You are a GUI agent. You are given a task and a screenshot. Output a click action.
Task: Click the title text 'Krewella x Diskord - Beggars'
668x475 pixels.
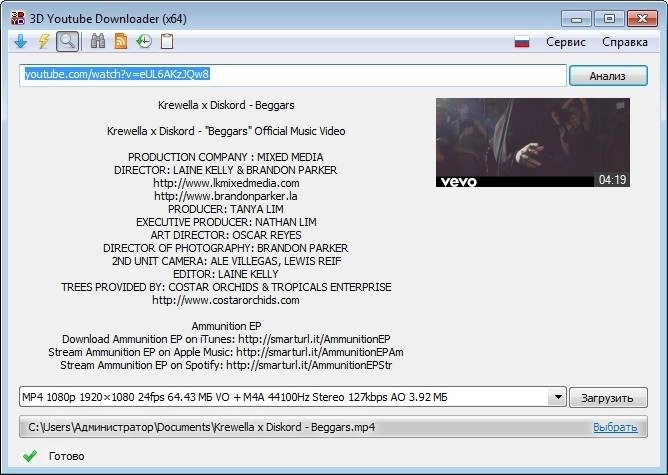[226, 105]
